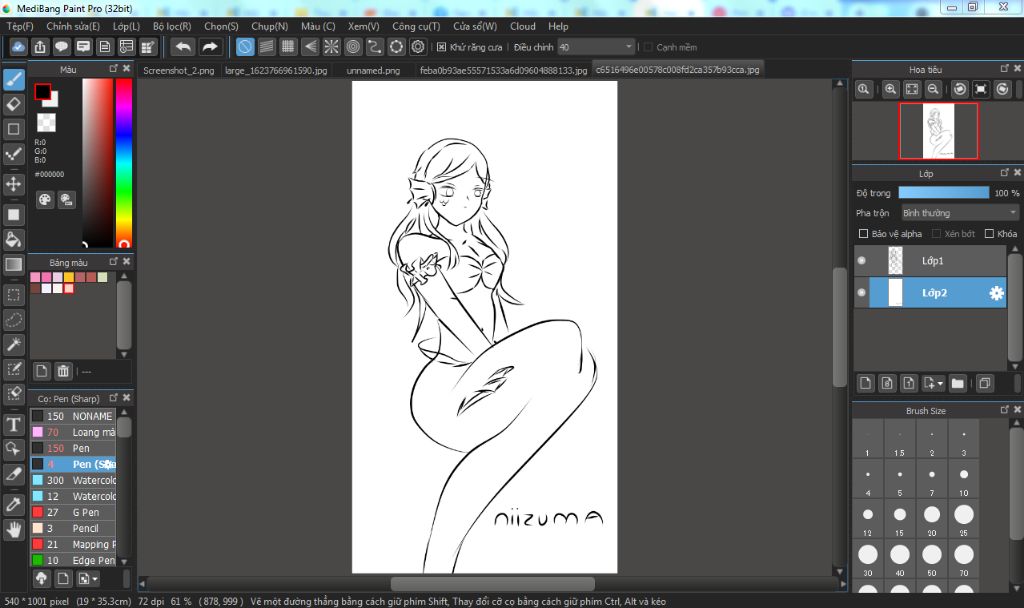Screen dimensions: 1024x608
Task: Click the layer folder icon
Action: [x=957, y=383]
